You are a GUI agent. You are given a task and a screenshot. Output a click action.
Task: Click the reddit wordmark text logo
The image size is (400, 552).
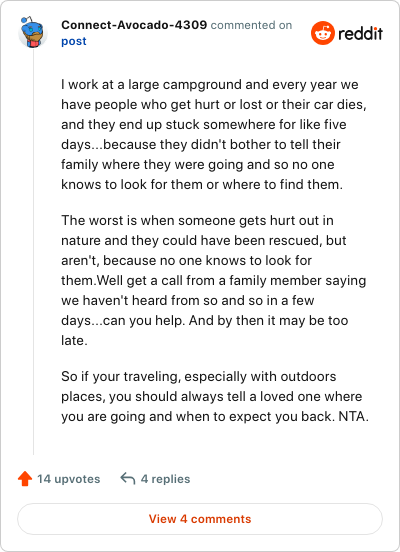(x=361, y=34)
